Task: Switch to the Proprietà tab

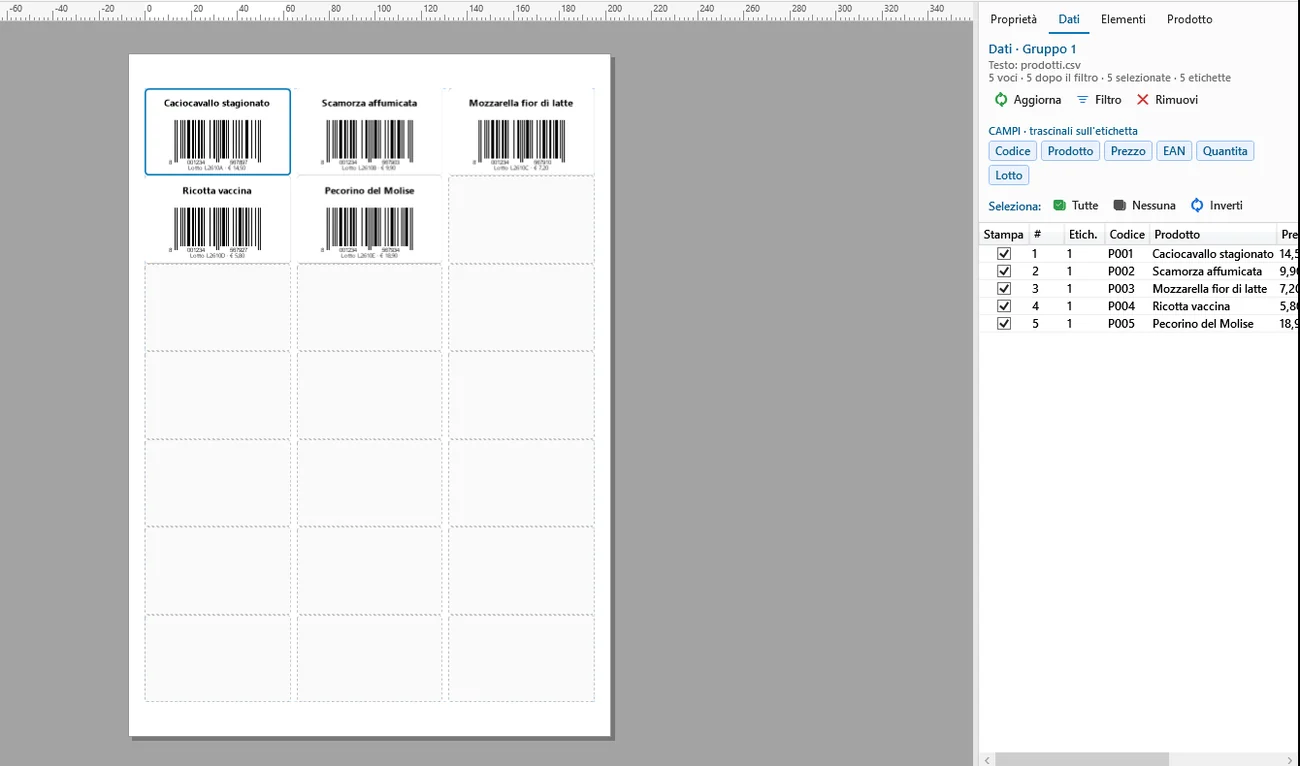Action: click(1013, 20)
